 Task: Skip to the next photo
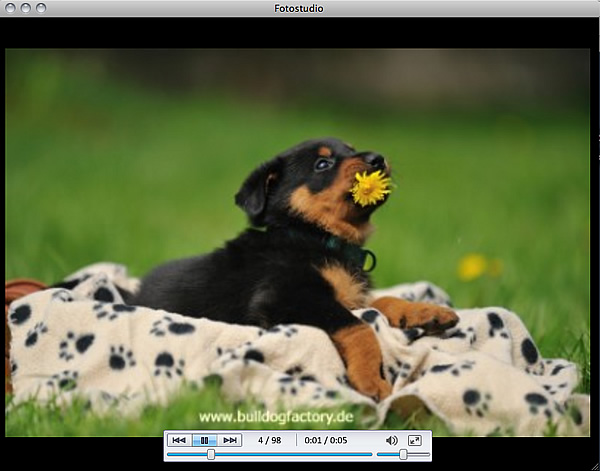pos(230,440)
